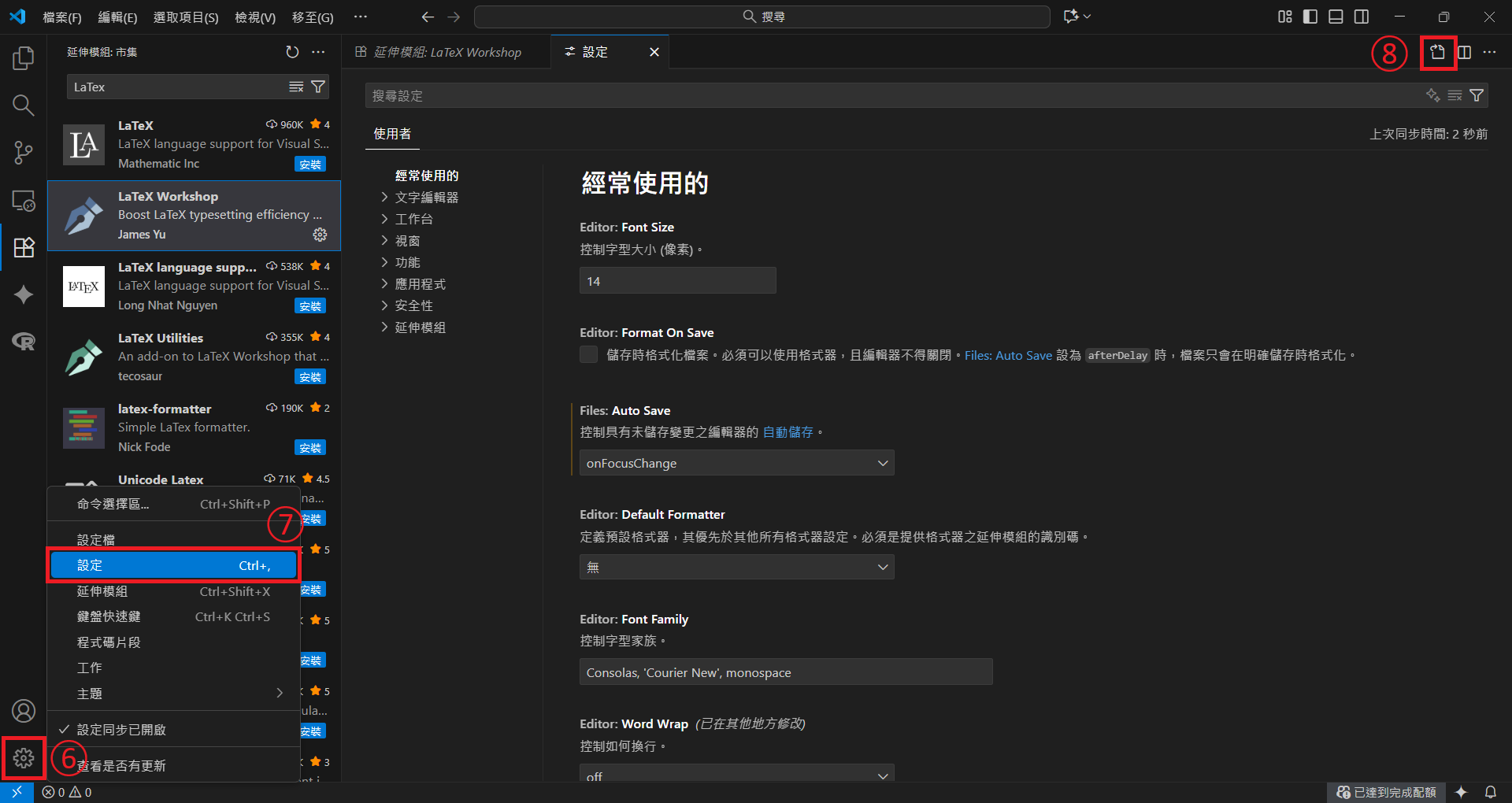Expand the 應用程式 settings category
The image size is (1512, 803).
420,284
